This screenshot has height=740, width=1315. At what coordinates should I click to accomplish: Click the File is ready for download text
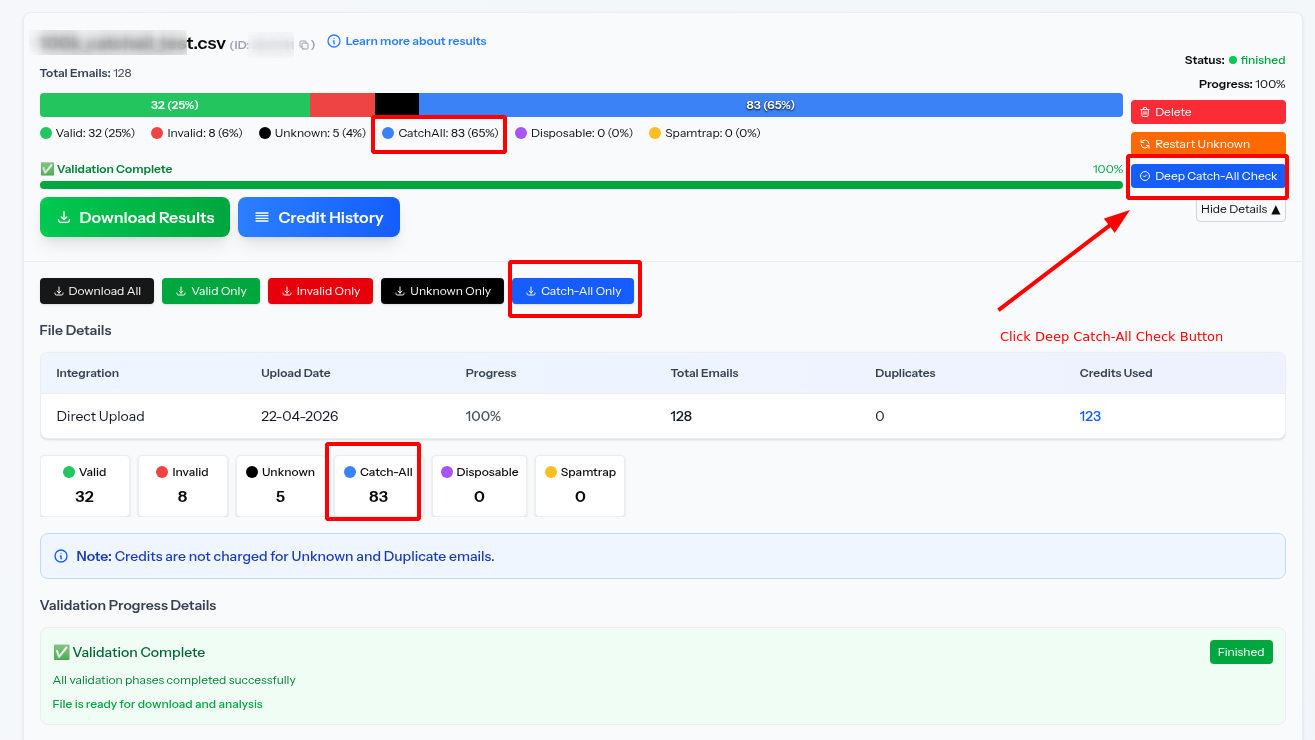pyautogui.click(x=158, y=704)
